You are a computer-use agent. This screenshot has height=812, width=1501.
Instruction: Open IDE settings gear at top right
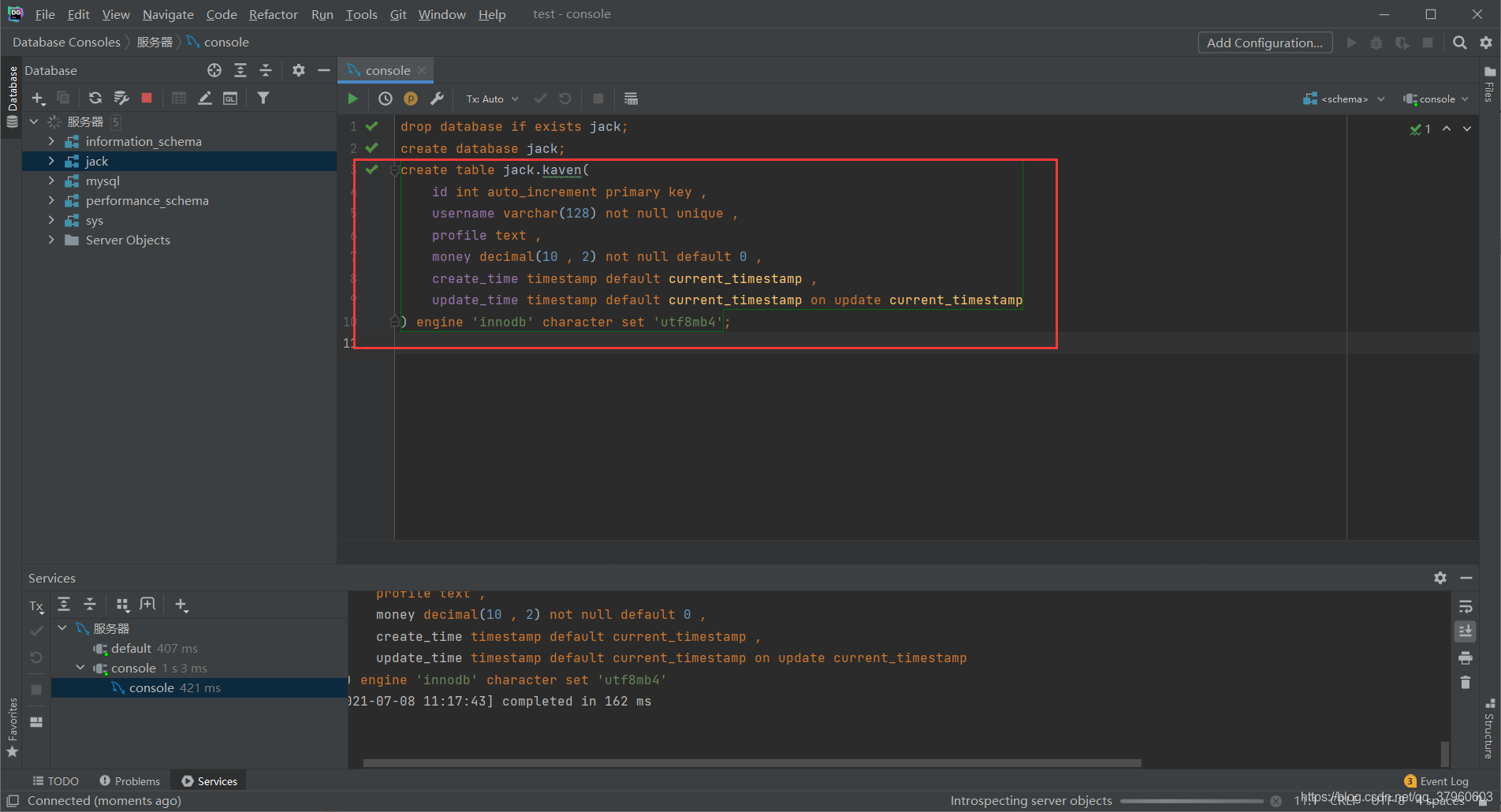pyautogui.click(x=1486, y=43)
